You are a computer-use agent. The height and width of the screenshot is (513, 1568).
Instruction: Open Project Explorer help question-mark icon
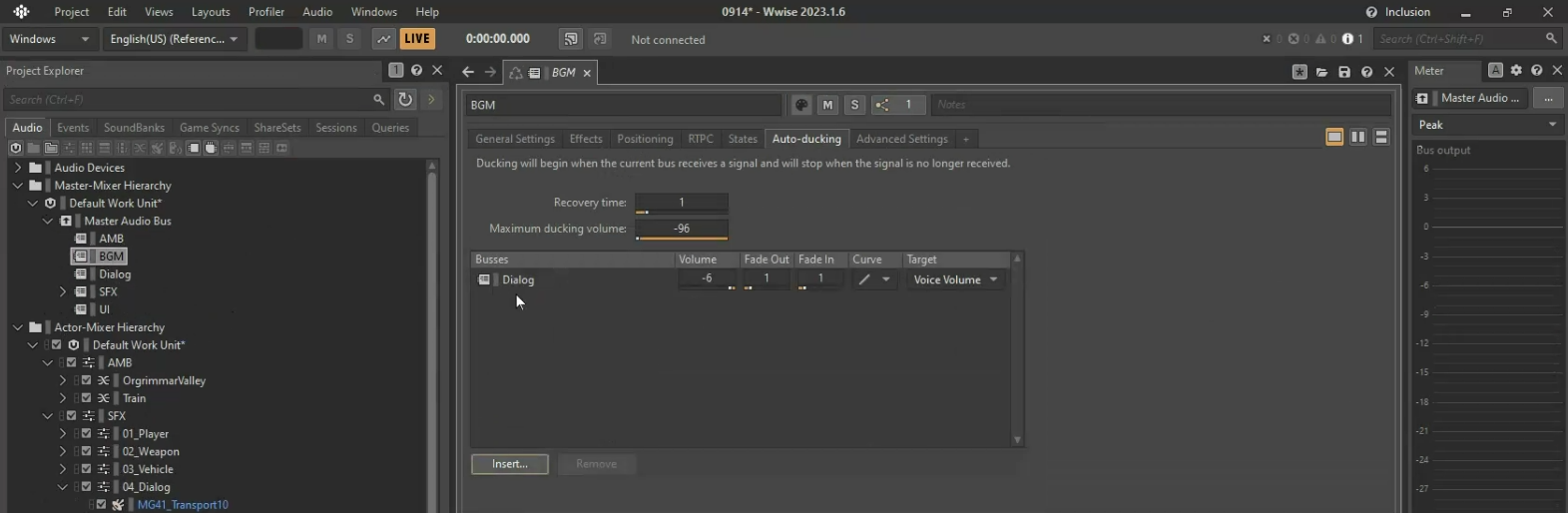point(417,70)
